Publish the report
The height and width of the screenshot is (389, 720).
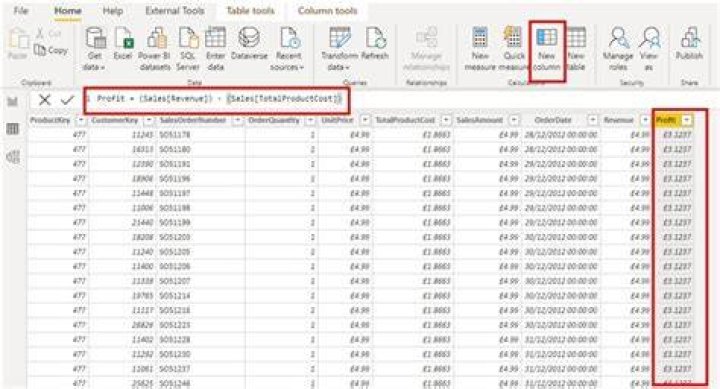point(689,44)
